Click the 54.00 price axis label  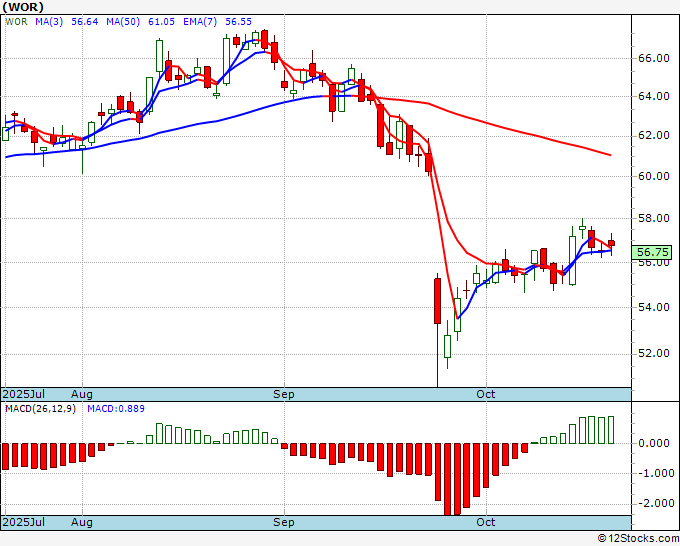[x=654, y=307]
